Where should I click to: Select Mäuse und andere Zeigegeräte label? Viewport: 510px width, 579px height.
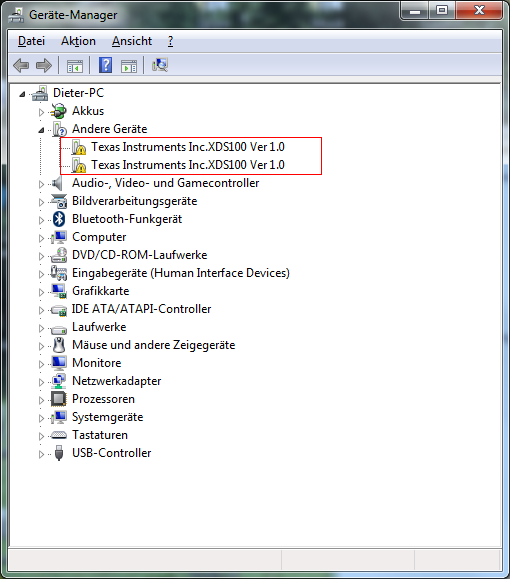pyautogui.click(x=154, y=345)
